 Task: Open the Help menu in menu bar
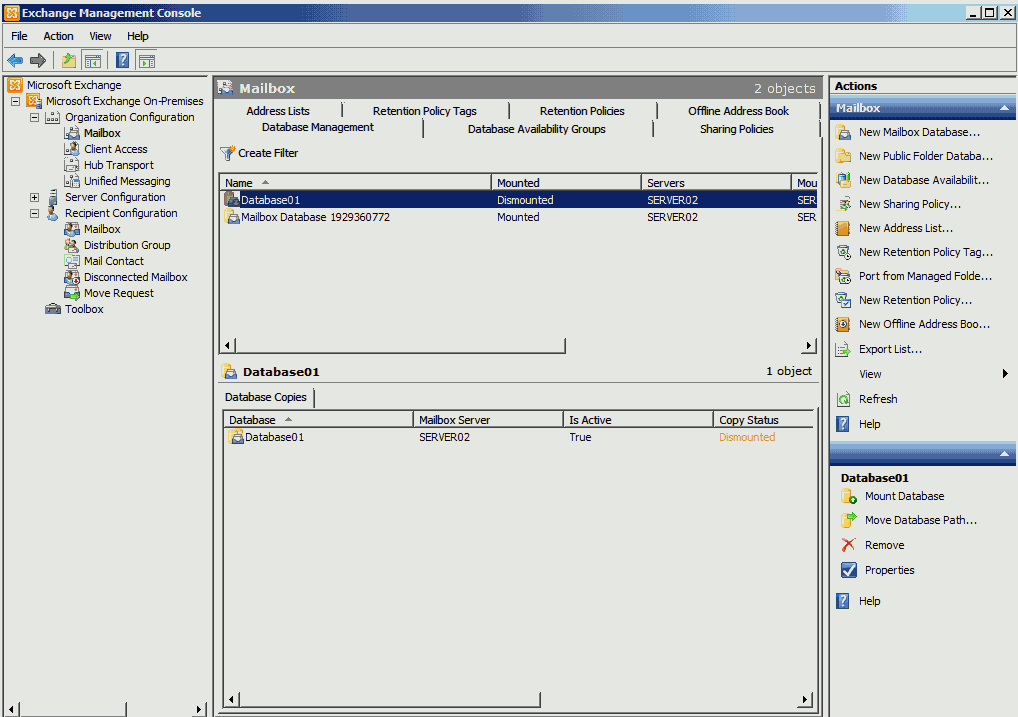click(x=138, y=36)
